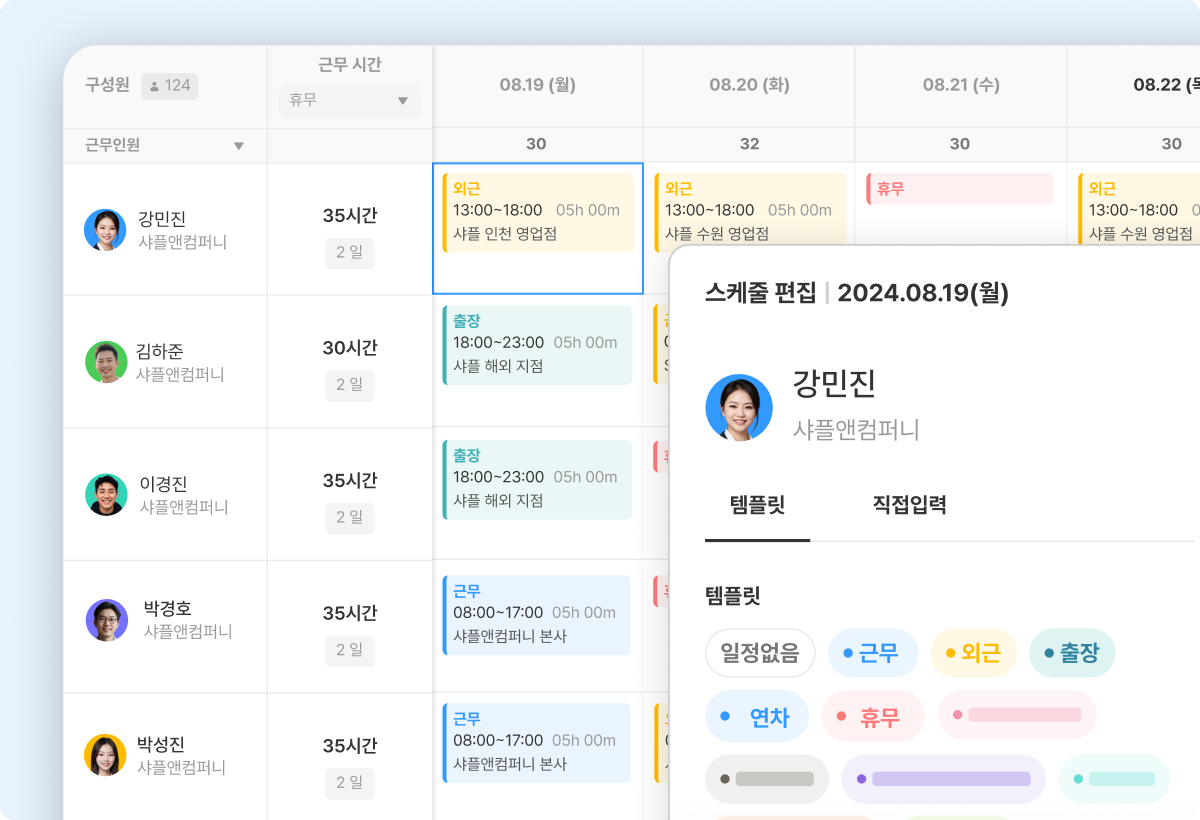This screenshot has width=1200, height=820.
Task: Select the 일정없음 template chip
Action: 760,654
